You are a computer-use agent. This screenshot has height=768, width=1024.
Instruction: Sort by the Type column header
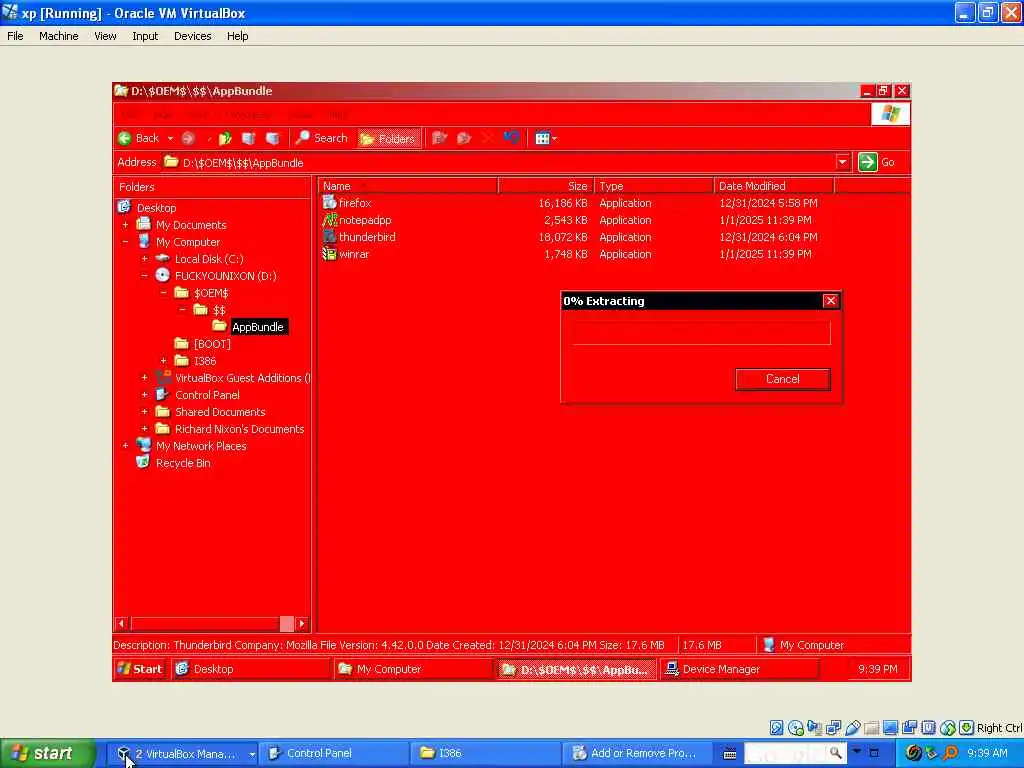click(x=654, y=186)
